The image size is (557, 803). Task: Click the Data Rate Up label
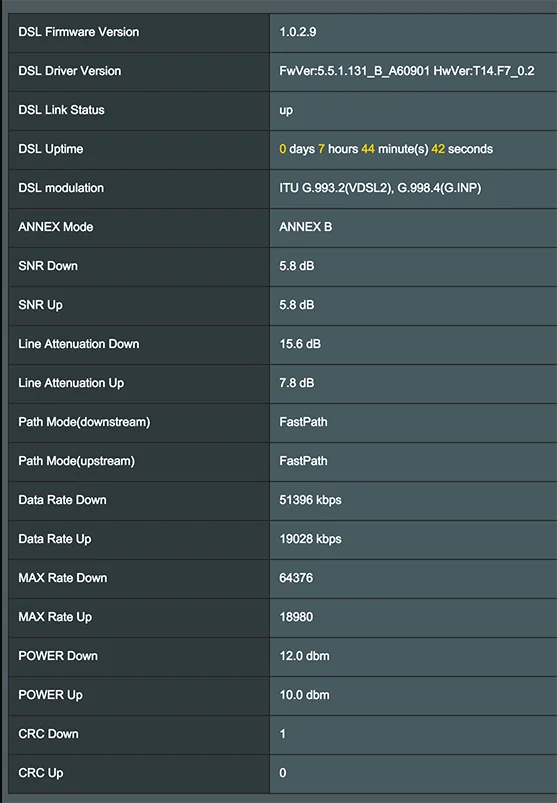tap(55, 539)
